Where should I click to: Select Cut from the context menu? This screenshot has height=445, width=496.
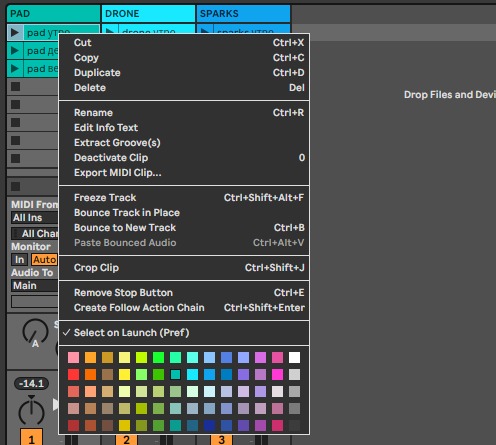tap(184, 43)
